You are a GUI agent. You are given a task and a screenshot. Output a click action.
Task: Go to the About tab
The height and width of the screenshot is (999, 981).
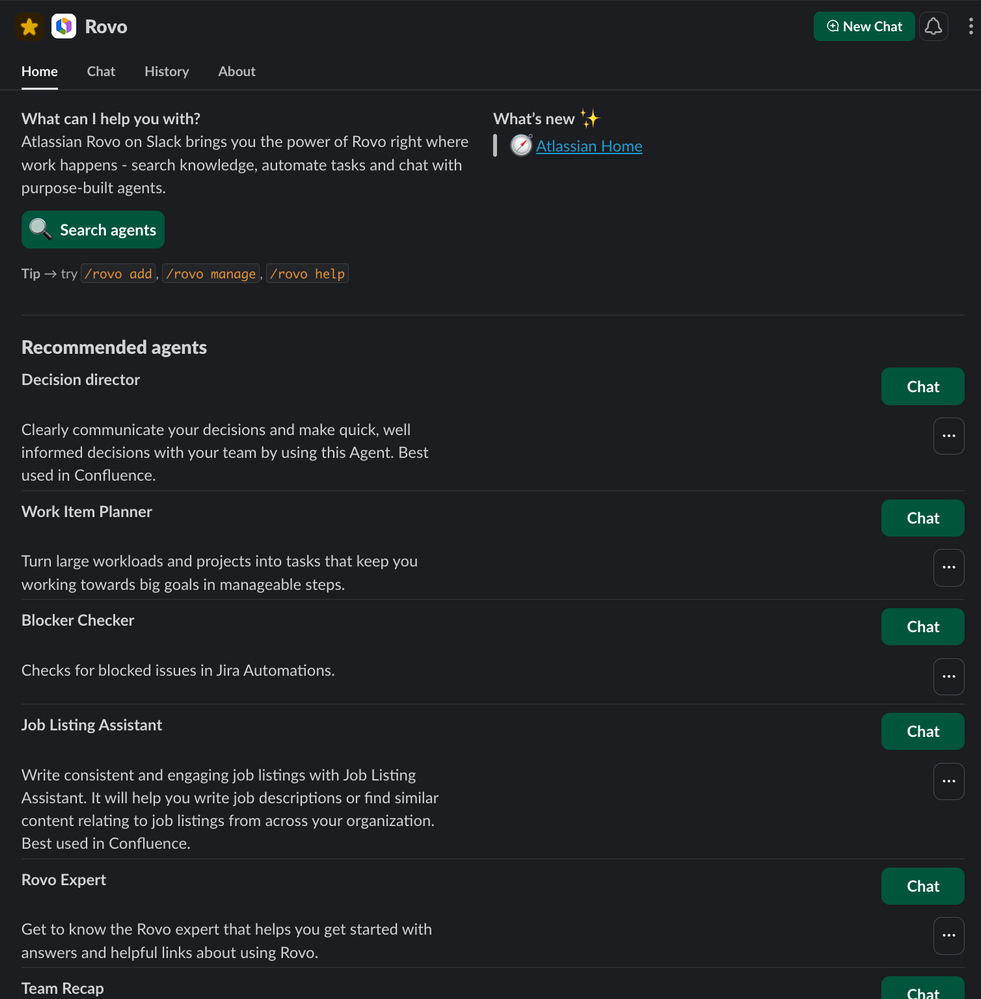pos(237,71)
